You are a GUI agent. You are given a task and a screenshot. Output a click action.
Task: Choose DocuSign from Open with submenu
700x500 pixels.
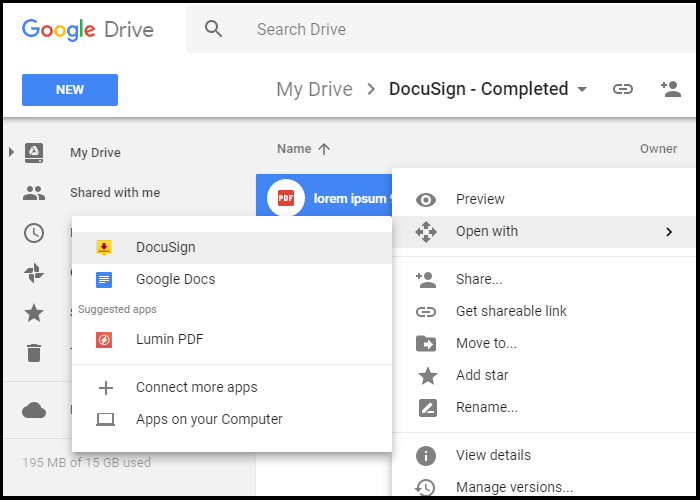(165, 247)
